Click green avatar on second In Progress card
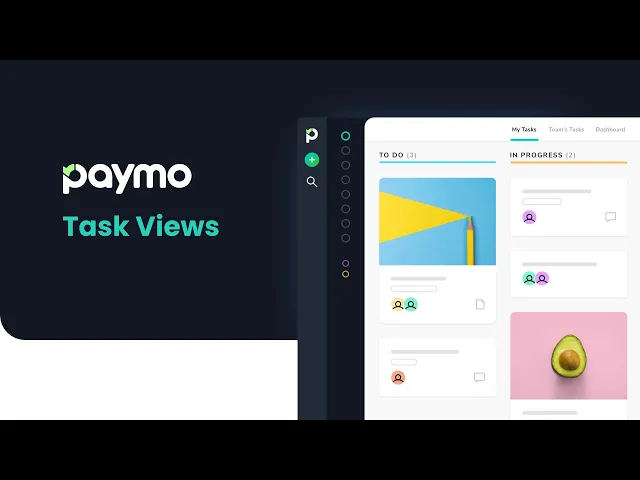640x480 pixels. click(529, 278)
